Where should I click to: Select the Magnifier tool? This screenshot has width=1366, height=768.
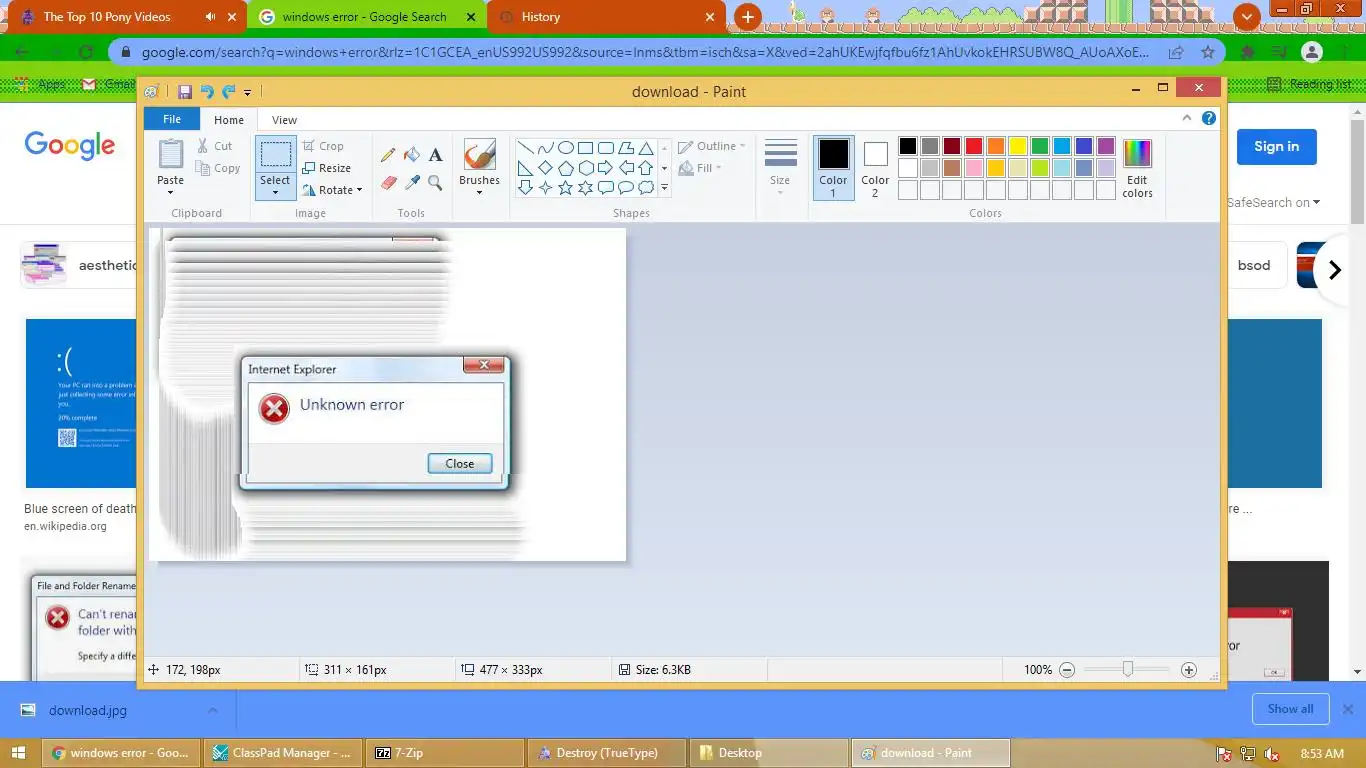point(435,182)
